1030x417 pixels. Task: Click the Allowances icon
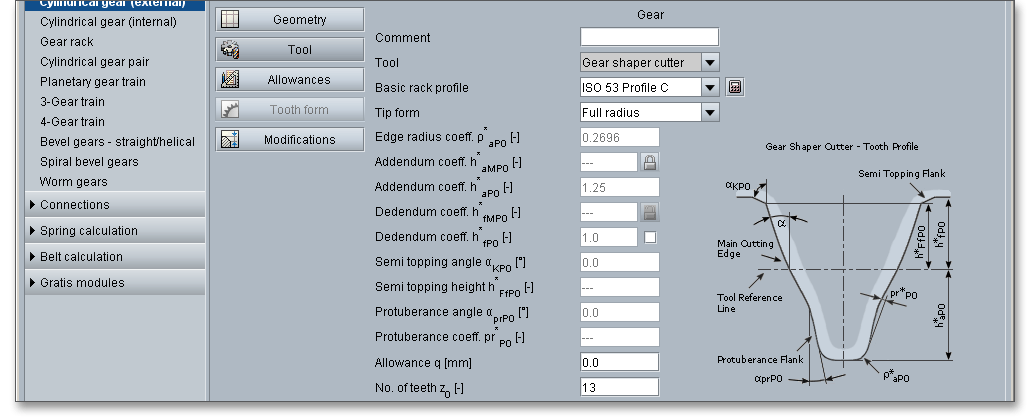[230, 80]
